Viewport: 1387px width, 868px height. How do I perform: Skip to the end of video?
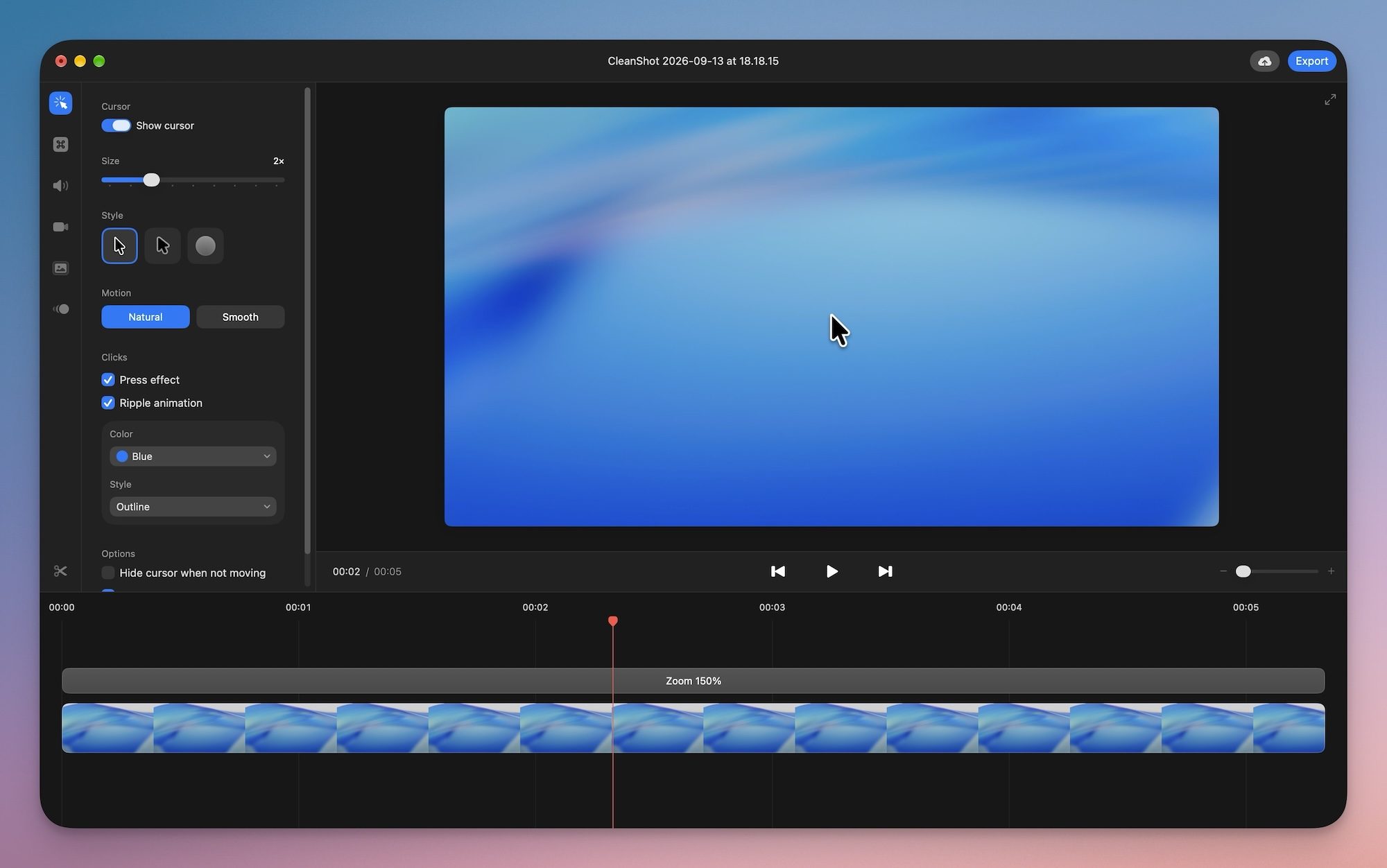click(x=885, y=571)
